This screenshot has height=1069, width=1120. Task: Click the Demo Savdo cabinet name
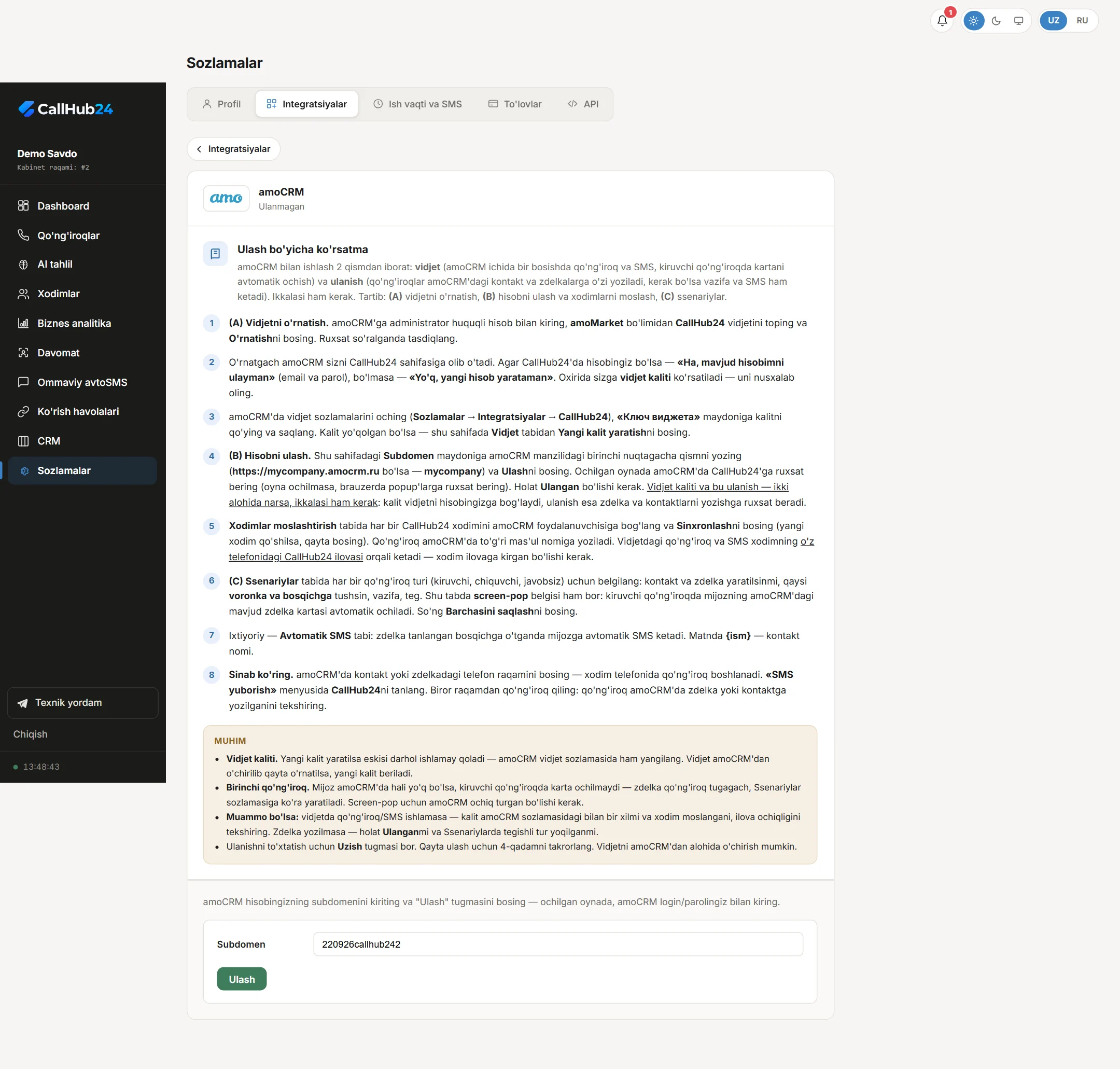(x=47, y=154)
